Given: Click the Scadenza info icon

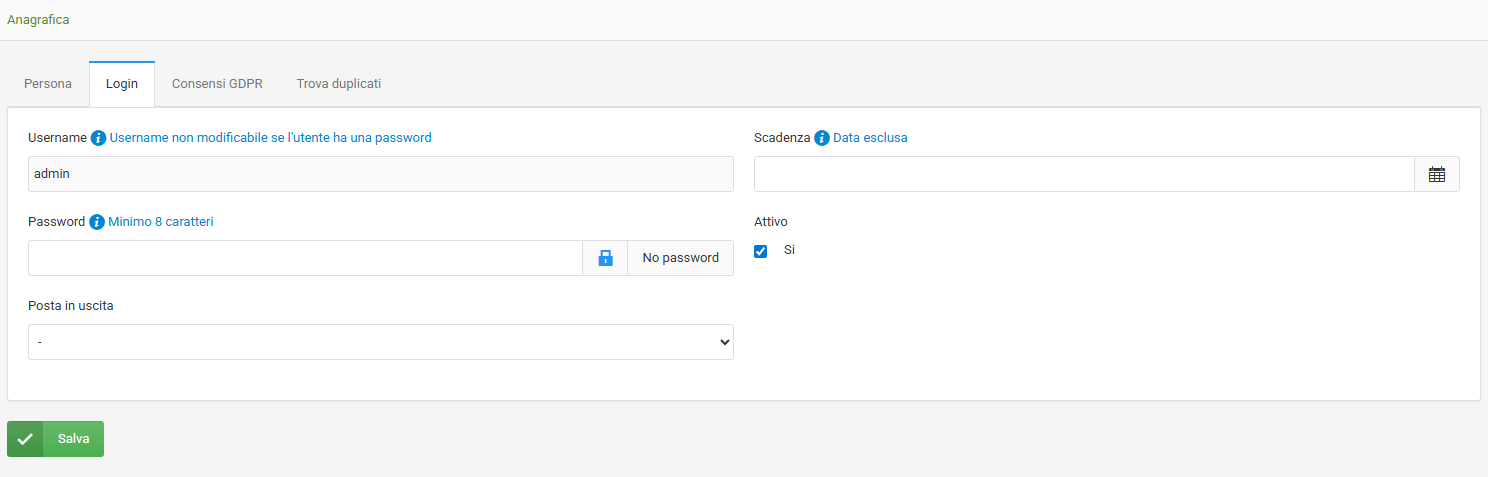Looking at the screenshot, I should click(822, 138).
